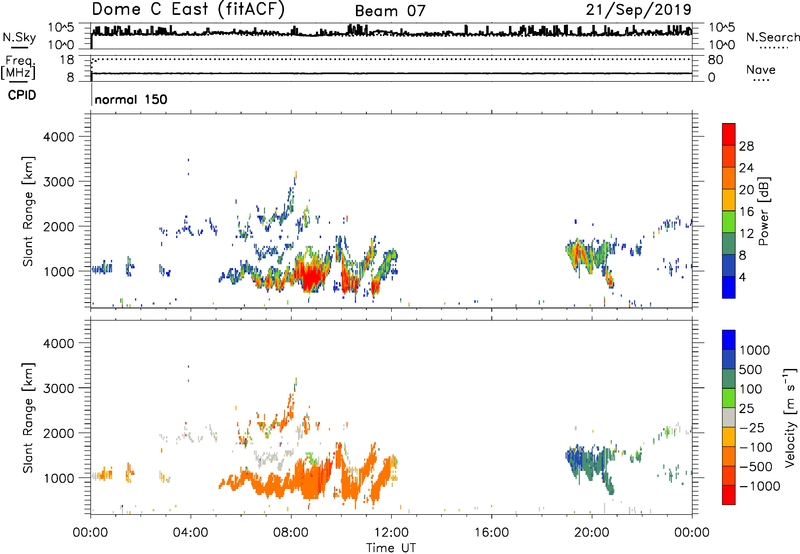
Task: Click the 'Beam 07' label
Action: (390, 11)
